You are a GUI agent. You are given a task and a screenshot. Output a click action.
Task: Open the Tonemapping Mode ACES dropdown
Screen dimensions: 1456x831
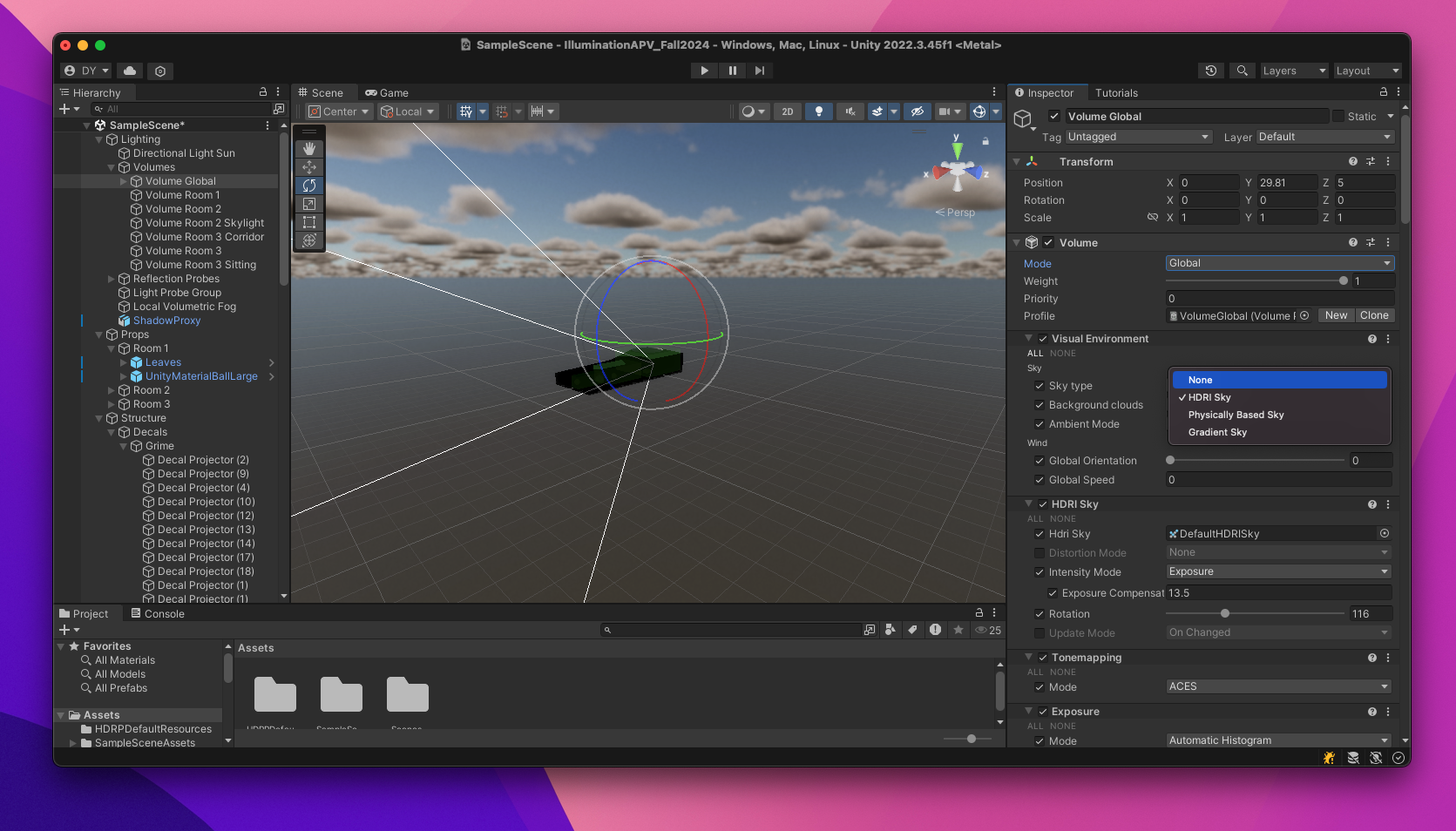(x=1278, y=686)
